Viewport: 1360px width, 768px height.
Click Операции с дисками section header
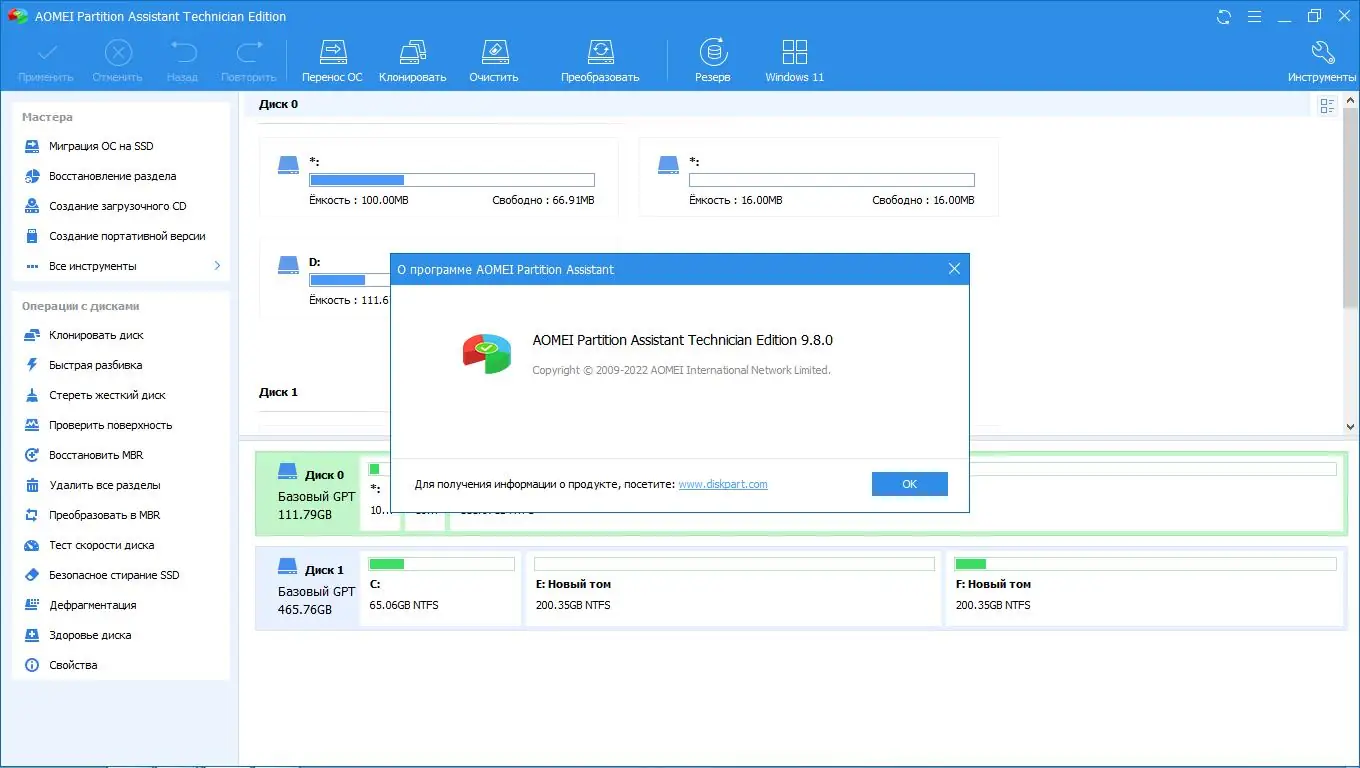(x=81, y=306)
